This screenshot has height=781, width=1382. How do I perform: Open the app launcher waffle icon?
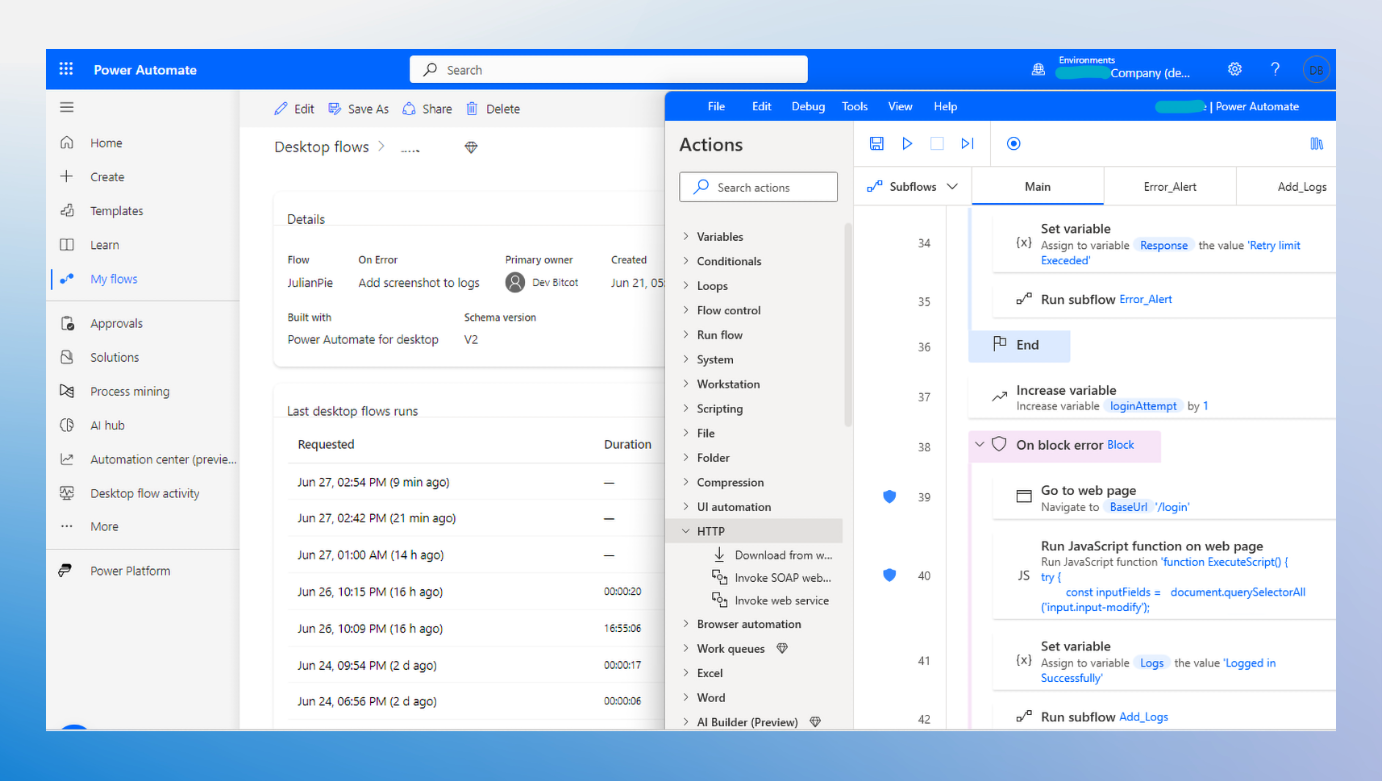[x=66, y=70]
